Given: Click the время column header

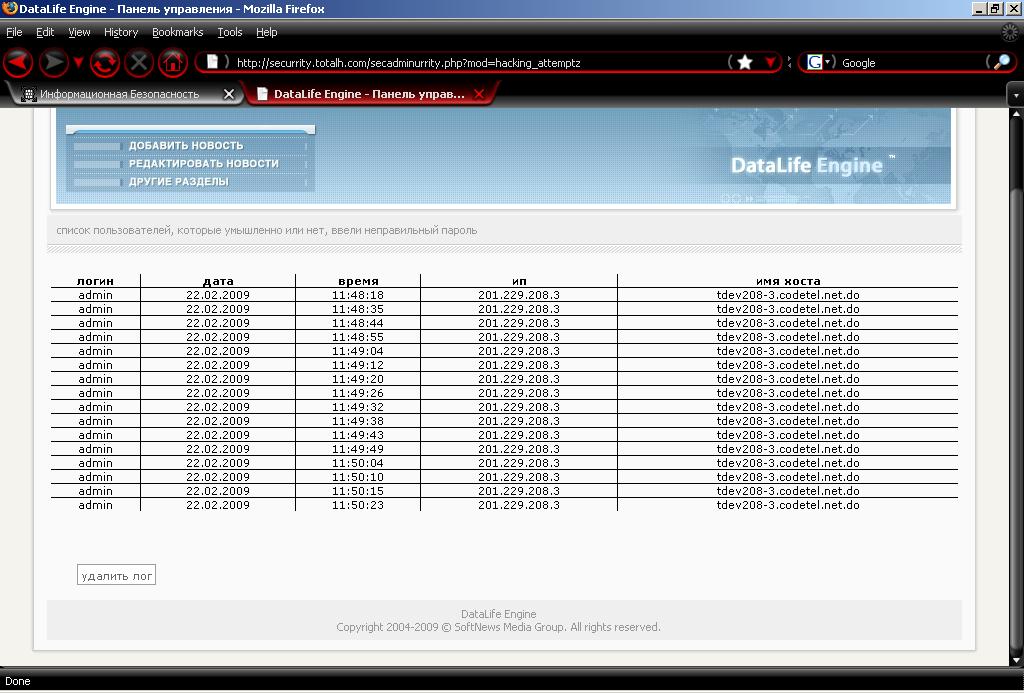Looking at the screenshot, I should tap(359, 281).
